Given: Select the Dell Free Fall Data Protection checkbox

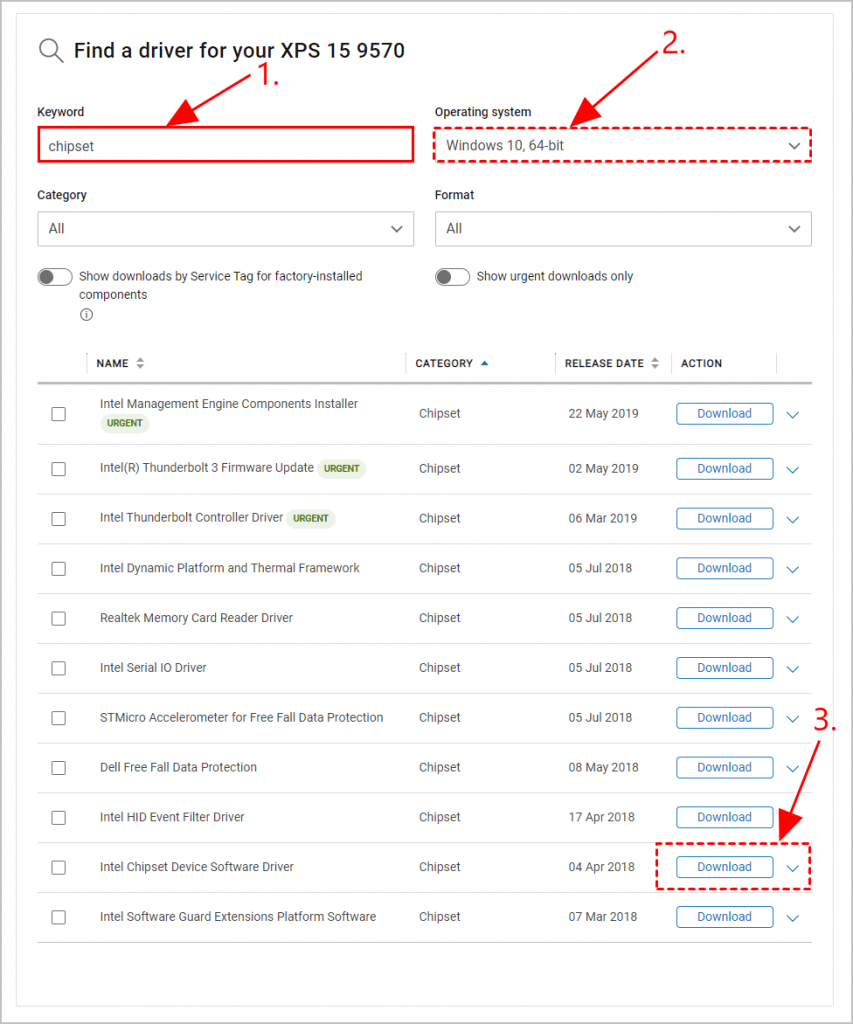Looking at the screenshot, I should tap(58, 768).
